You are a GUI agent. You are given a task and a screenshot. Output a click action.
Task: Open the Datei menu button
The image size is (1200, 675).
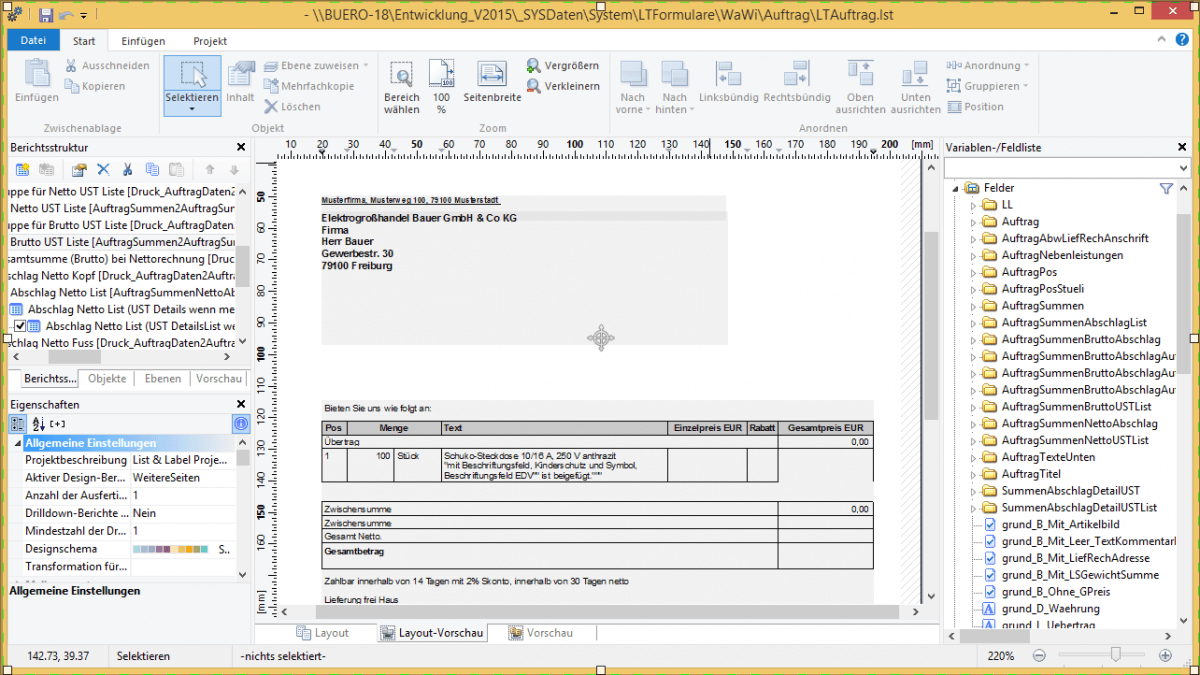(34, 41)
